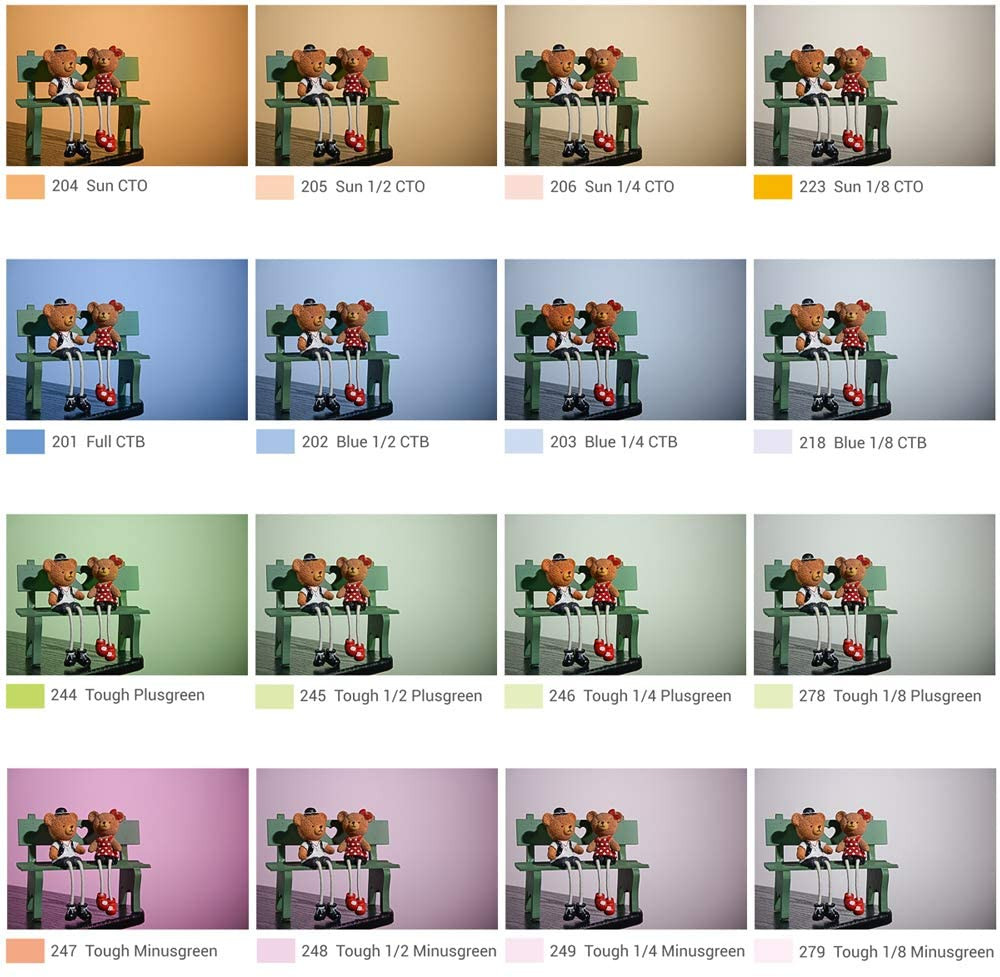The image size is (1000, 977).
Task: Pick the 244 Tough Plusgreen swatch
Action: coord(26,696)
